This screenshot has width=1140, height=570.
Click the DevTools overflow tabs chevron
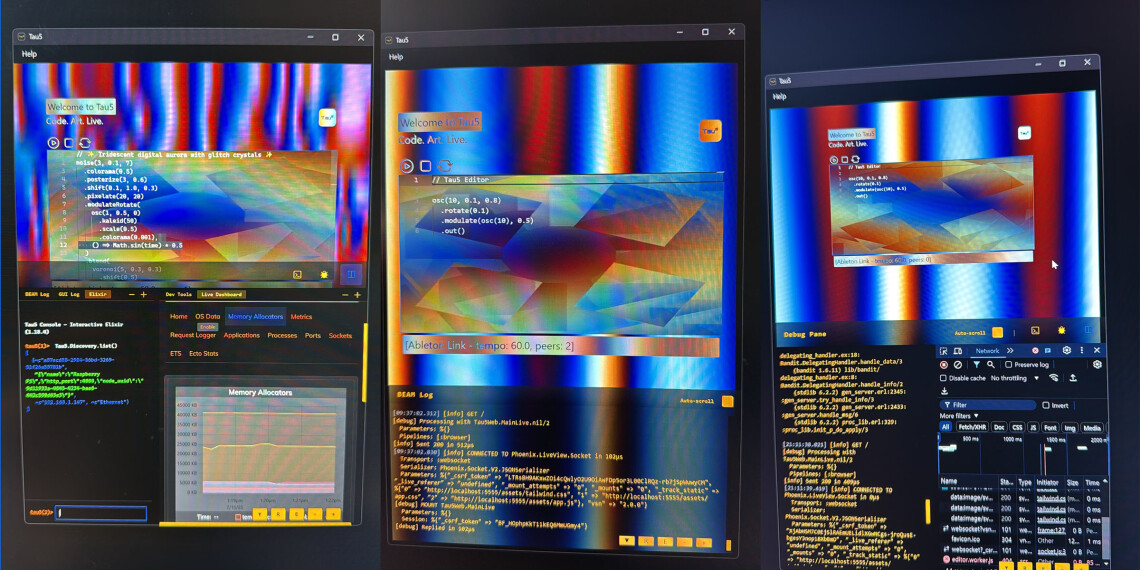click(x=1010, y=351)
